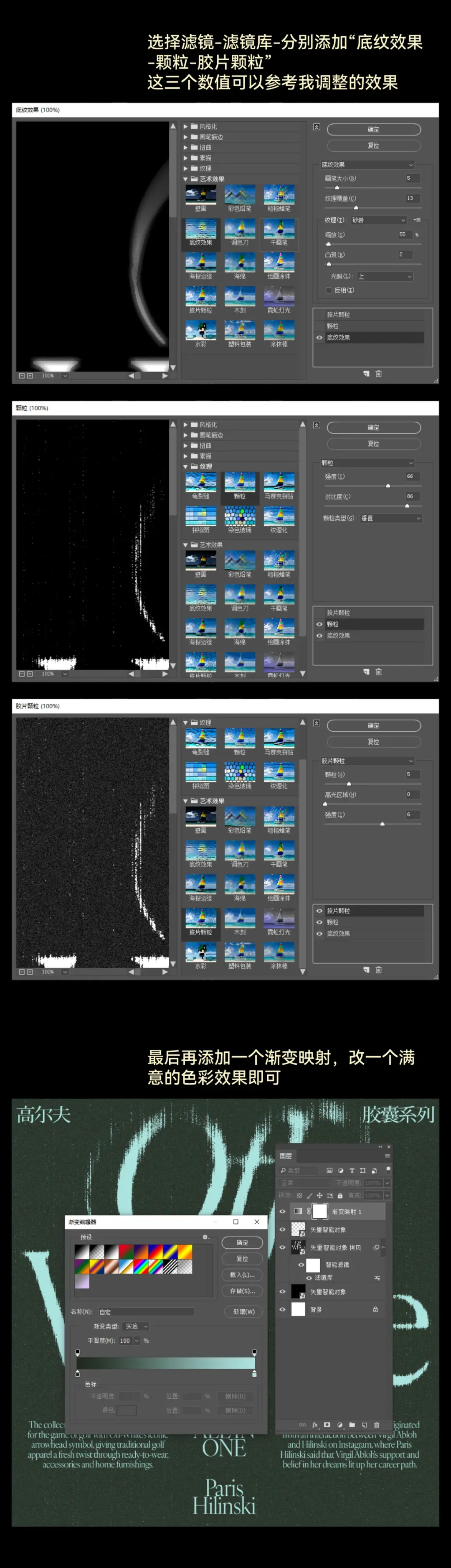
Task: Collapse filter thumbnails panel in 胶片颗粒 window
Action: (x=317, y=723)
